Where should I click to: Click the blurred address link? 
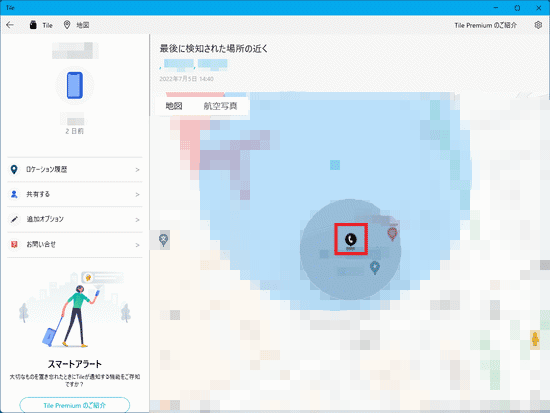click(194, 64)
